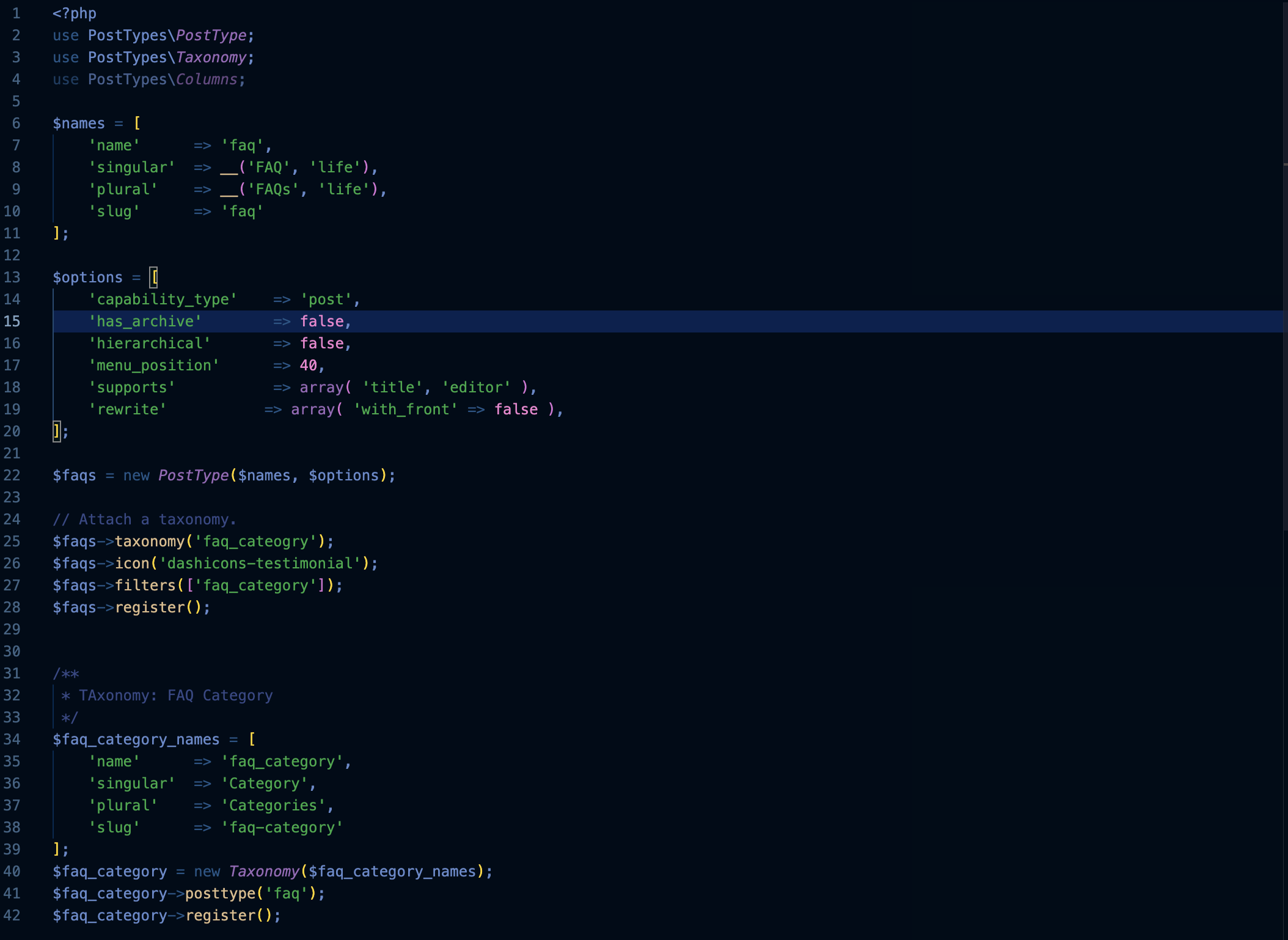Click the PostType class name in new PostType
Image resolution: width=1288 pixels, height=940 pixels.
(193, 475)
